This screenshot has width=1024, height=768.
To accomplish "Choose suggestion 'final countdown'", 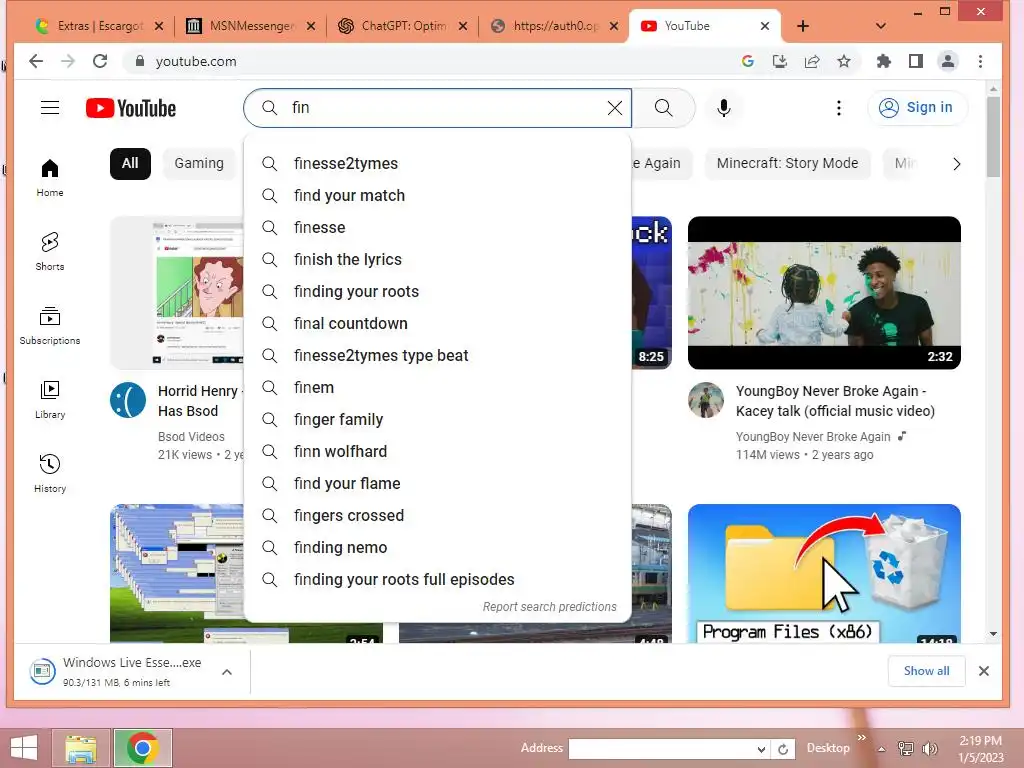I will [438, 323].
